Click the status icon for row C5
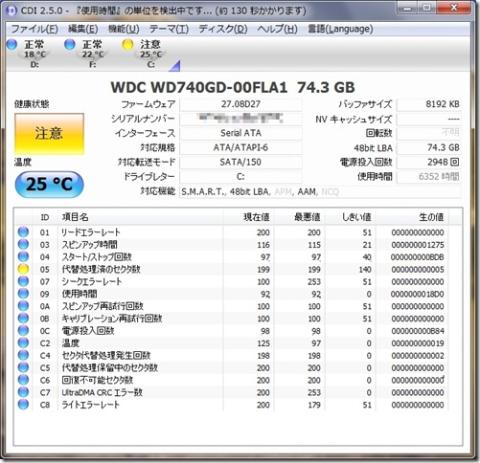 23,368
